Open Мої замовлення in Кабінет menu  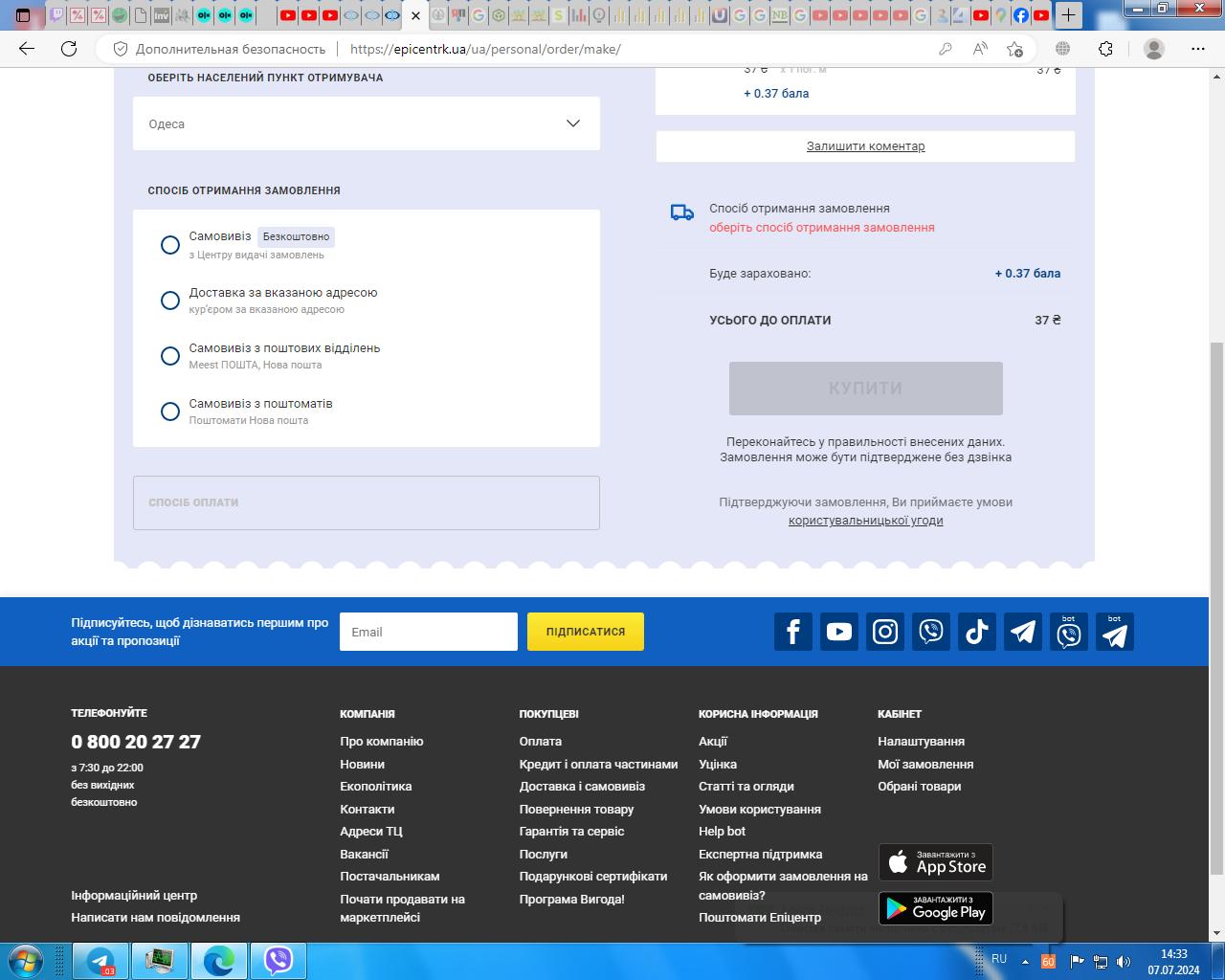click(924, 764)
